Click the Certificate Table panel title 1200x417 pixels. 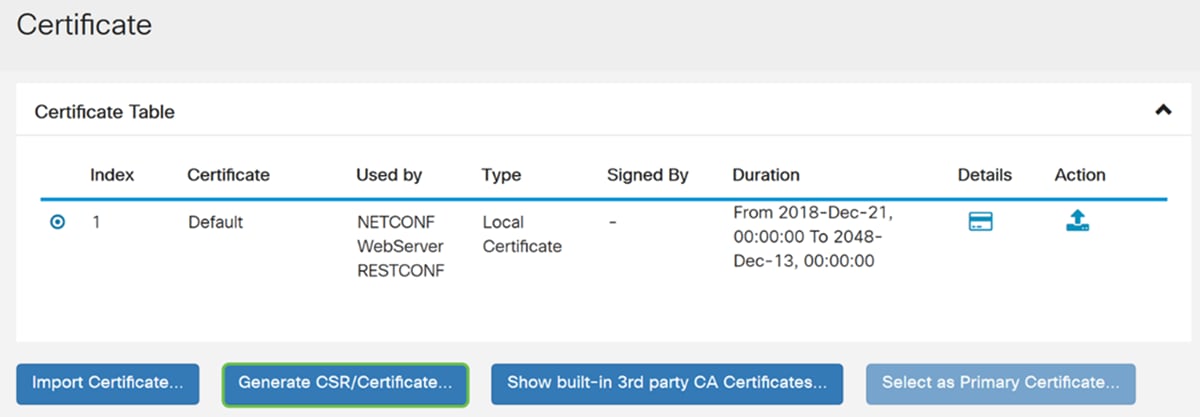(105, 112)
